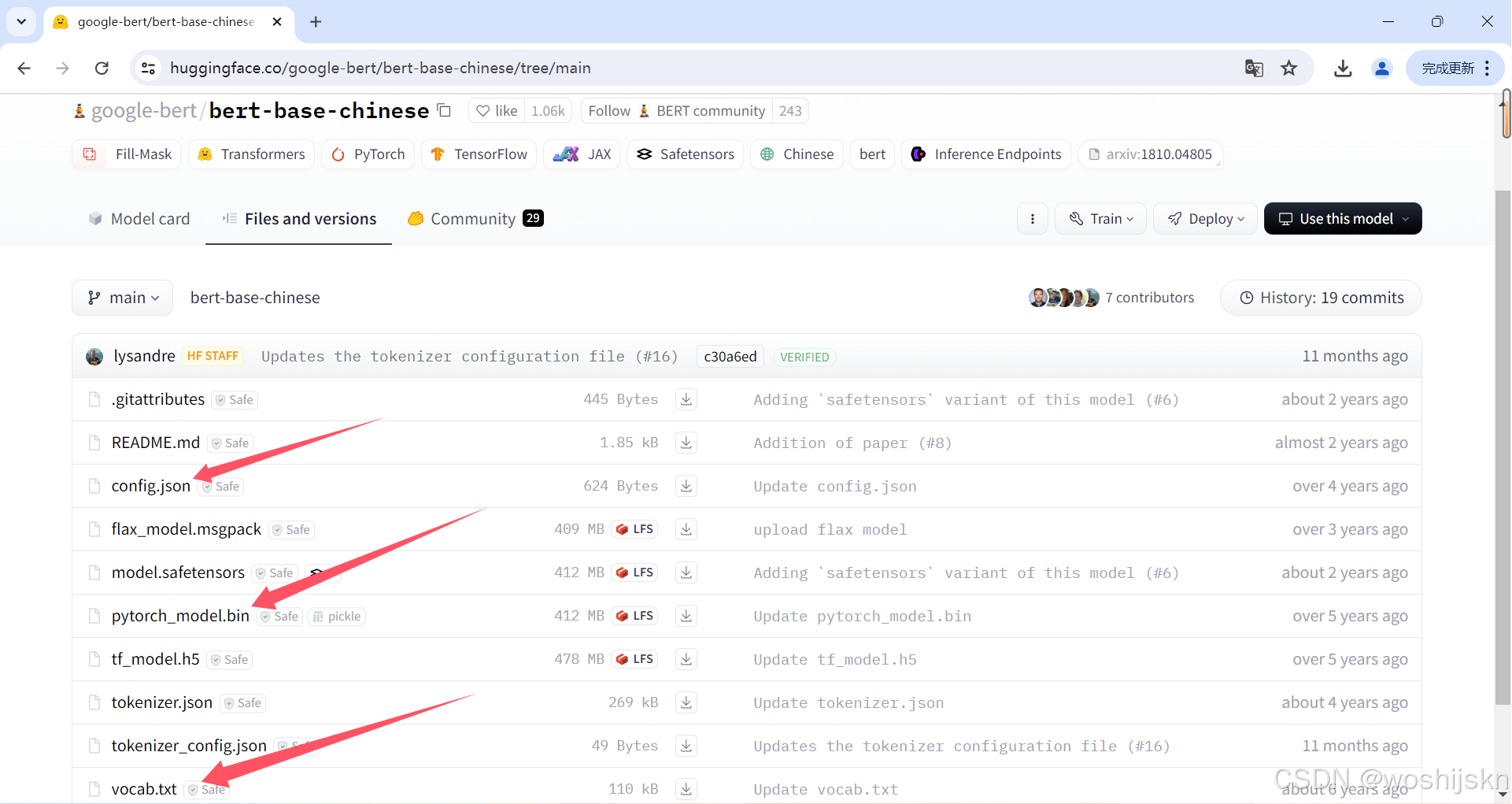Click the JAX tag
This screenshot has height=804, width=1512.
tap(582, 154)
